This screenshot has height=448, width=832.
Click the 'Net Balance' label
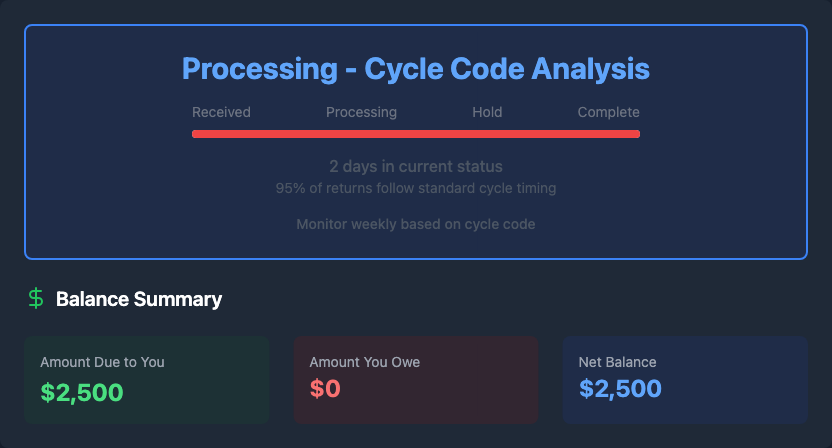617,362
